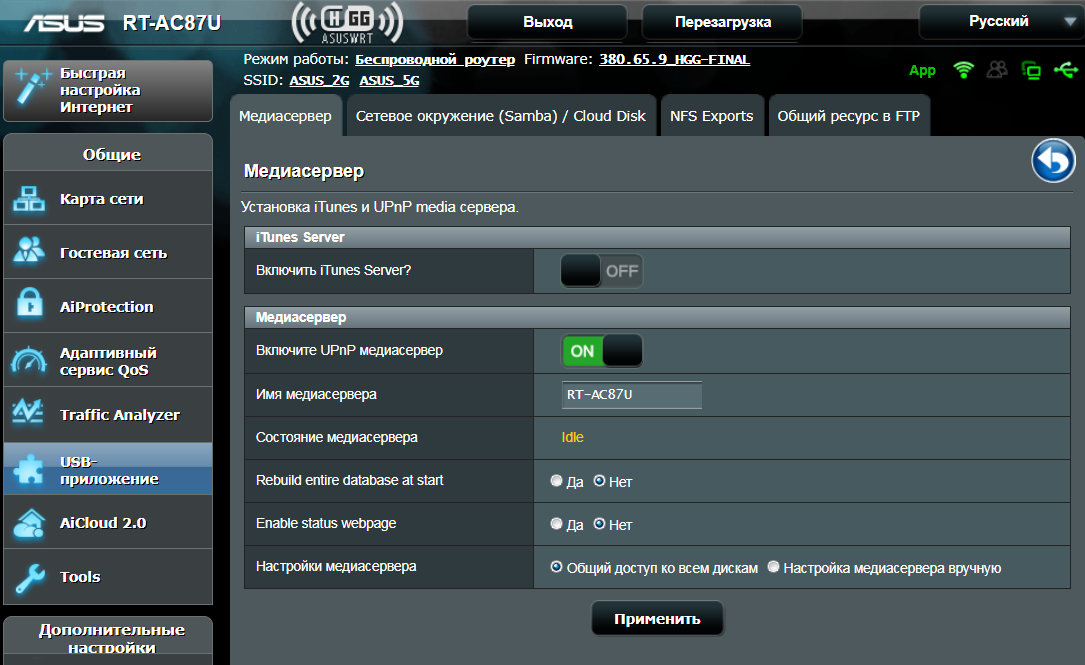The height and width of the screenshot is (665, 1085).
Task: Switch to Samba / Cloud Disk tab
Action: point(500,116)
